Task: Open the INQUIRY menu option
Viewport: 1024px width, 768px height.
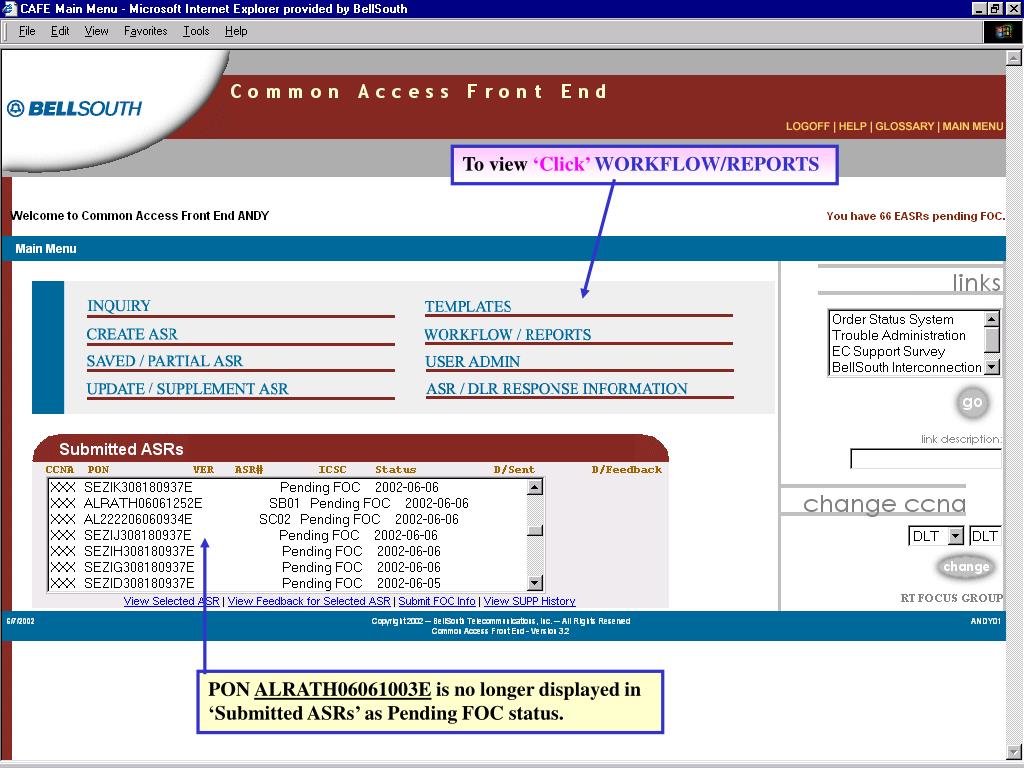Action: point(119,306)
